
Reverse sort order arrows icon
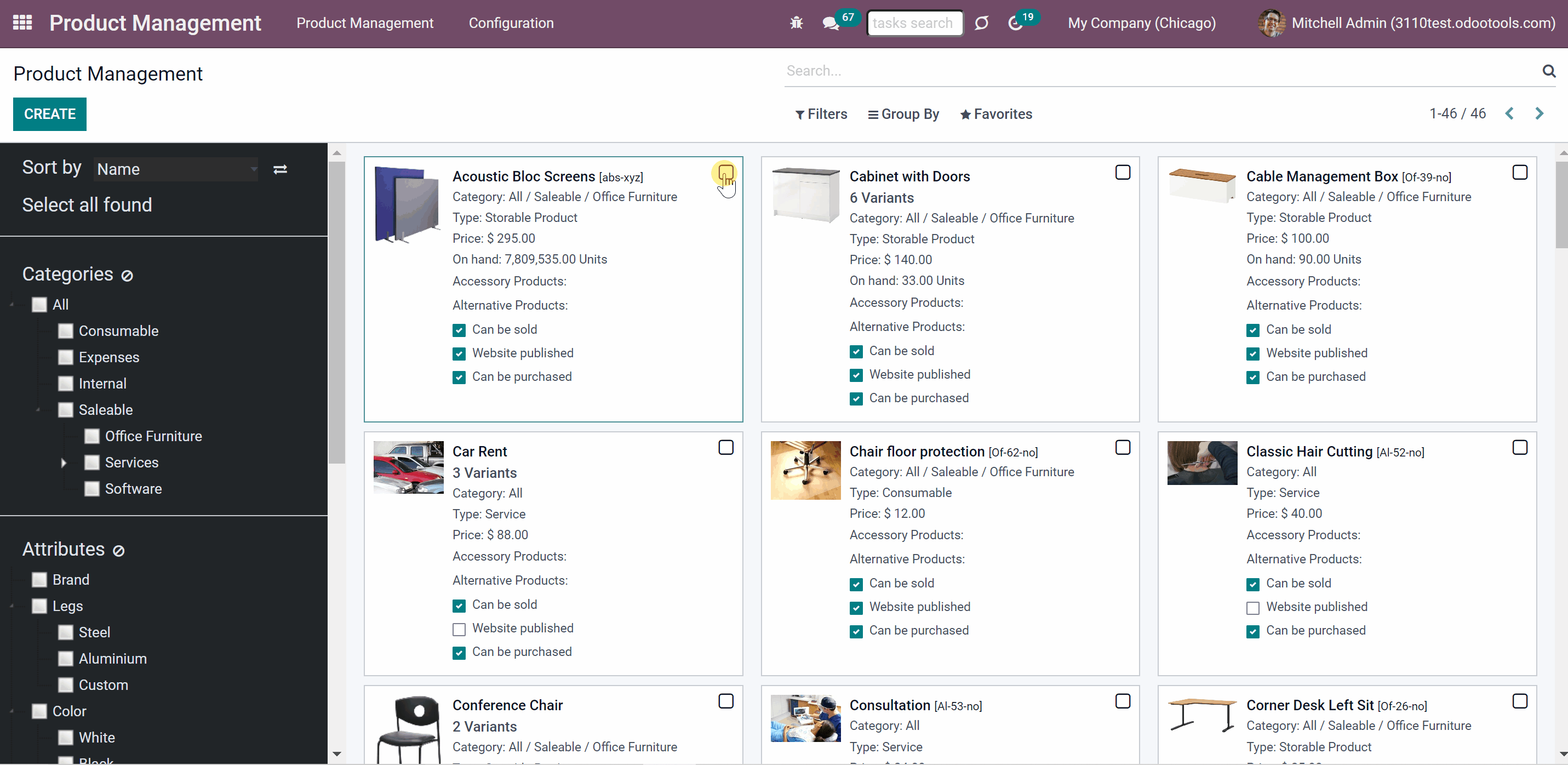coord(280,169)
